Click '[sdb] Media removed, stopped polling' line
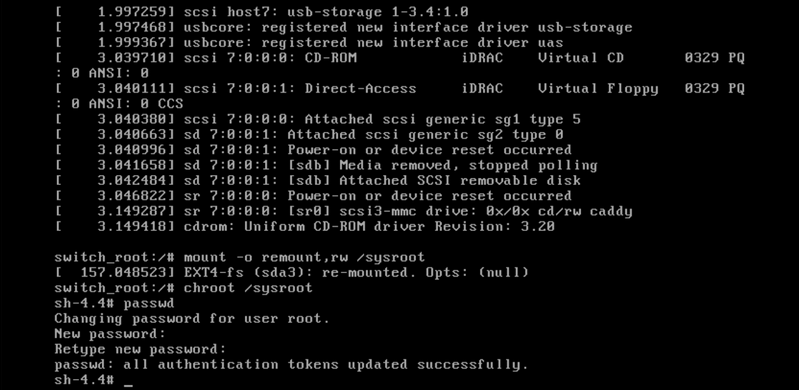 coord(326,165)
